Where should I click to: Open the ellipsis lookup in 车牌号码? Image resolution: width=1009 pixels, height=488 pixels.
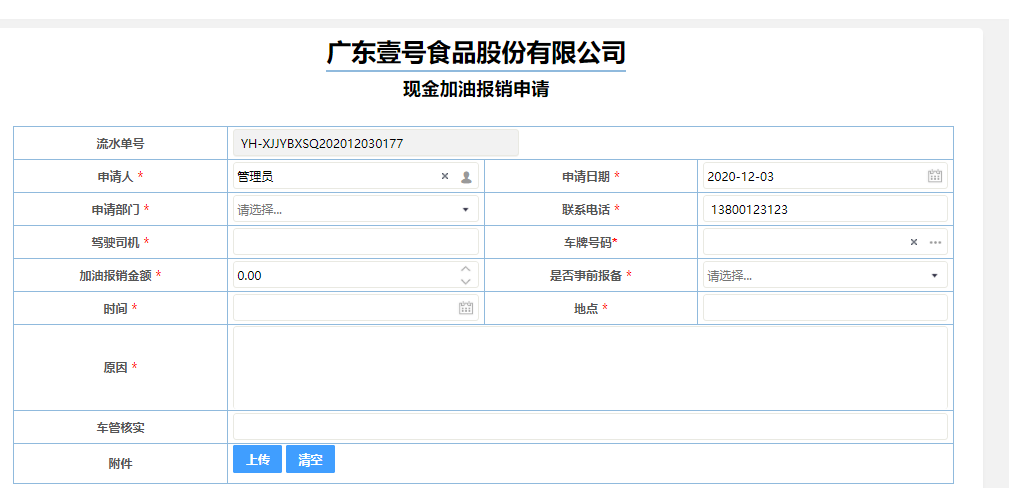click(936, 243)
